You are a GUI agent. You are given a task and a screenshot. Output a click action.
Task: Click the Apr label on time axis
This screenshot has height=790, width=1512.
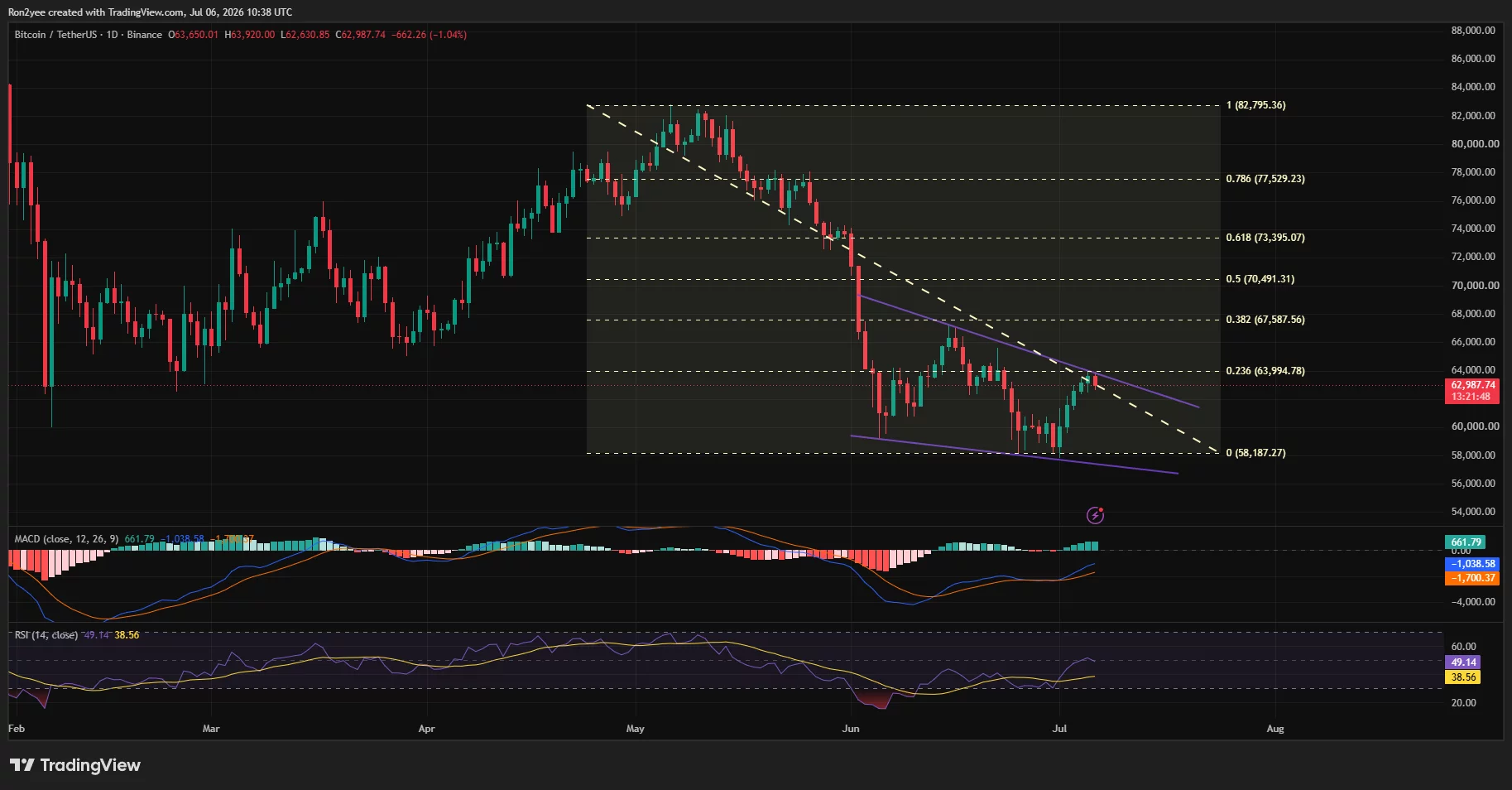click(426, 729)
